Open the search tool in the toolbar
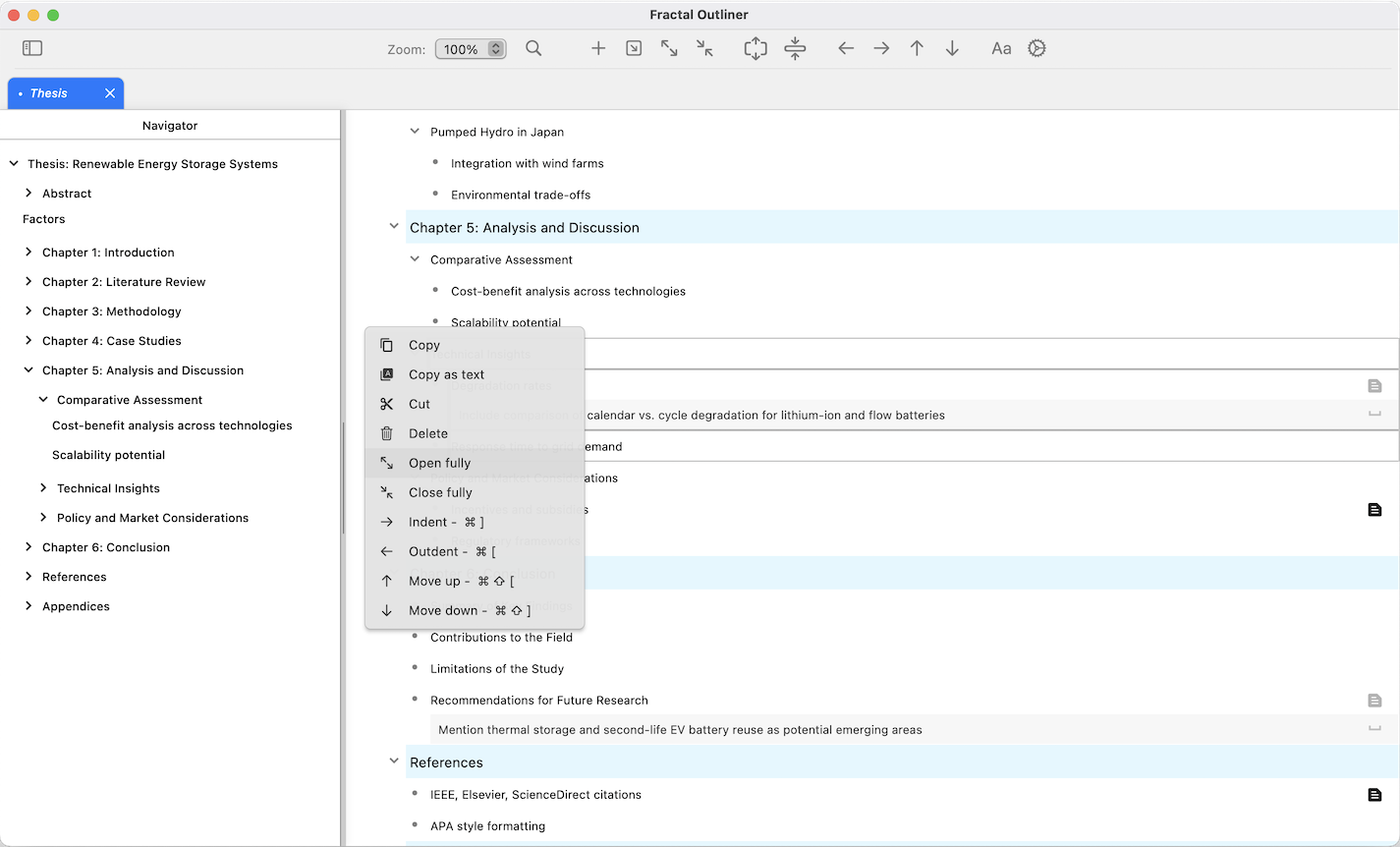This screenshot has height=847, width=1400. pyautogui.click(x=533, y=48)
